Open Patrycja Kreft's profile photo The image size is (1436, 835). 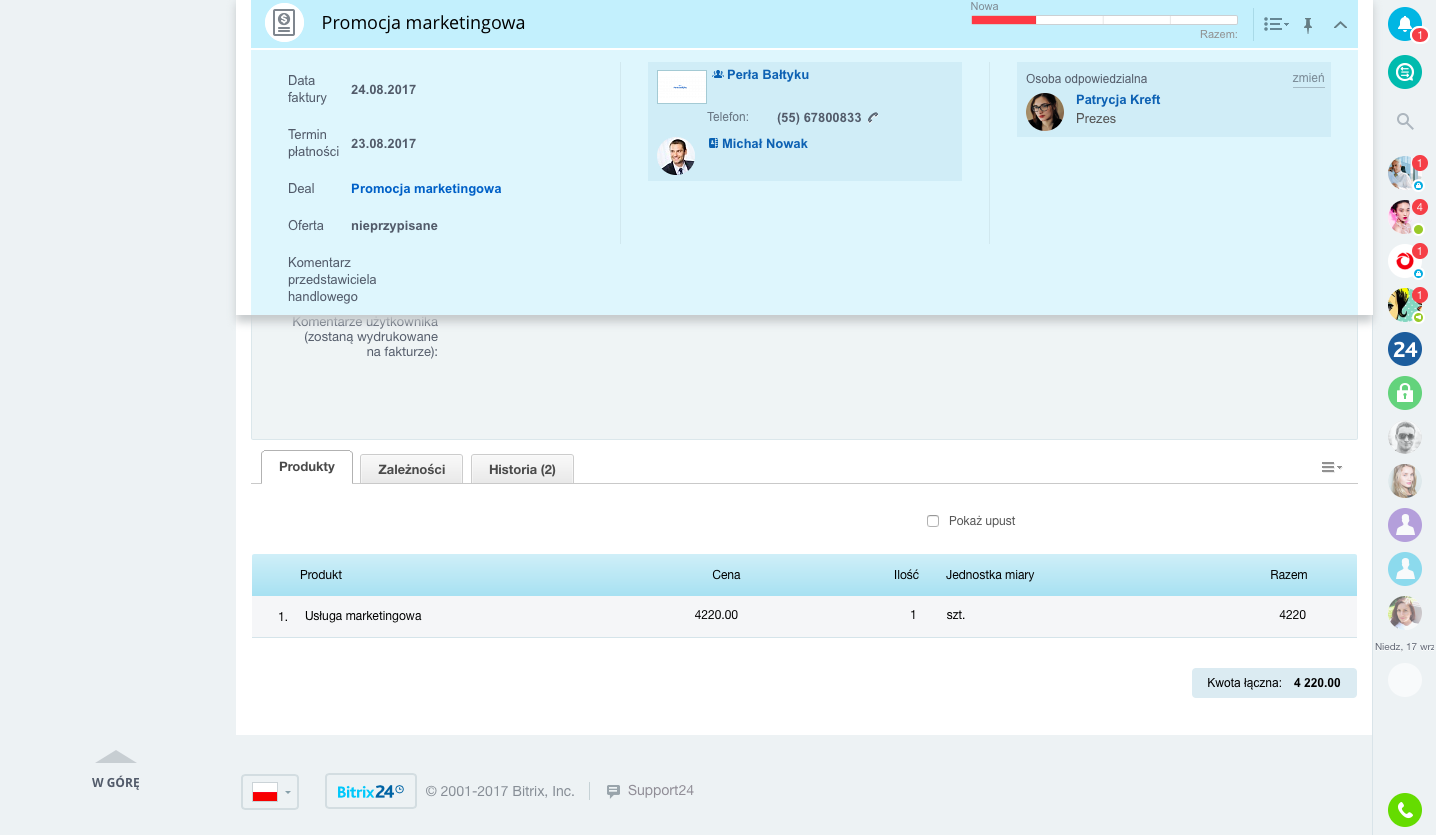[x=1045, y=112]
